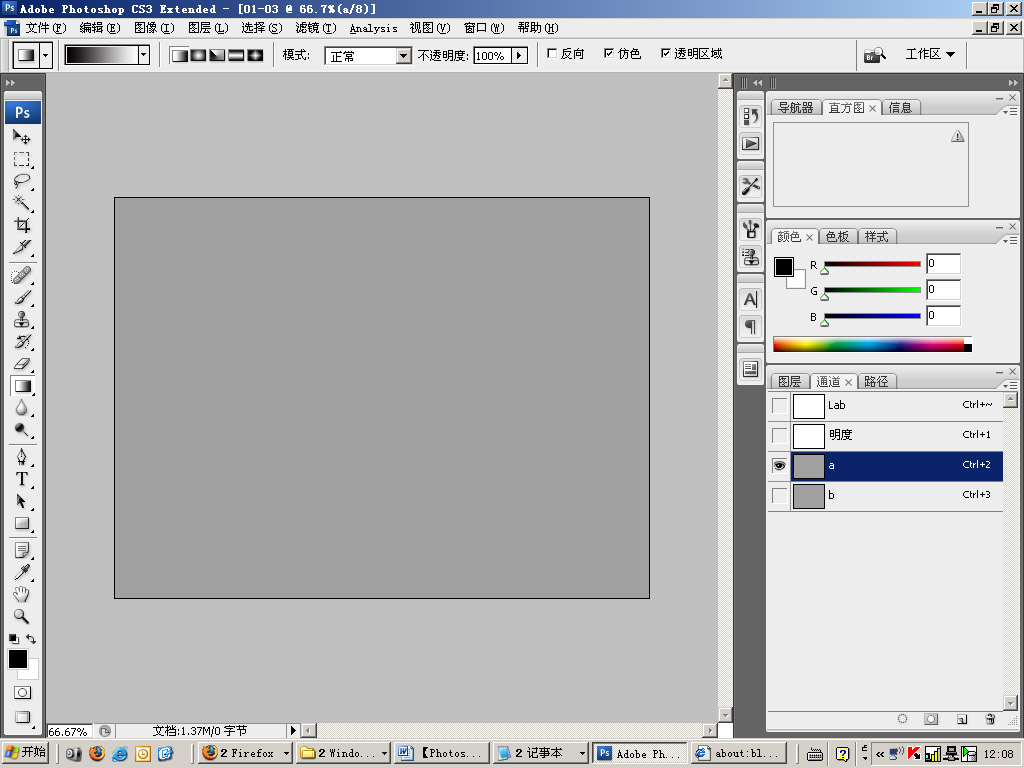
Task: Select the Healing Brush tool
Action: click(22, 276)
